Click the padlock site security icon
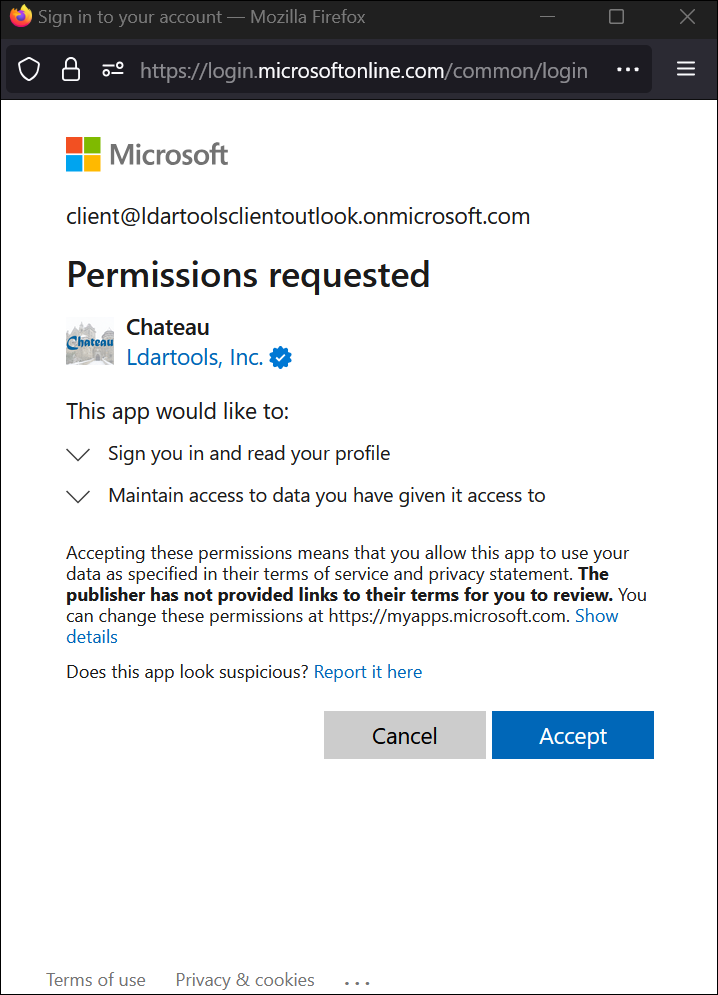The height and width of the screenshot is (995, 718). 70,70
